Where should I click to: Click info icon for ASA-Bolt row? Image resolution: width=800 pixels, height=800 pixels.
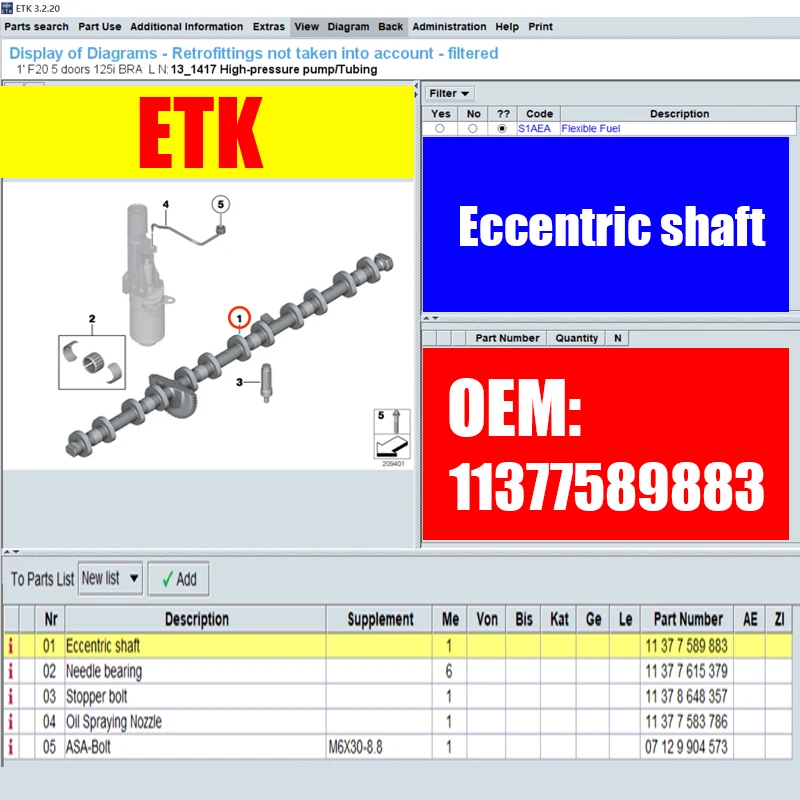(11, 747)
